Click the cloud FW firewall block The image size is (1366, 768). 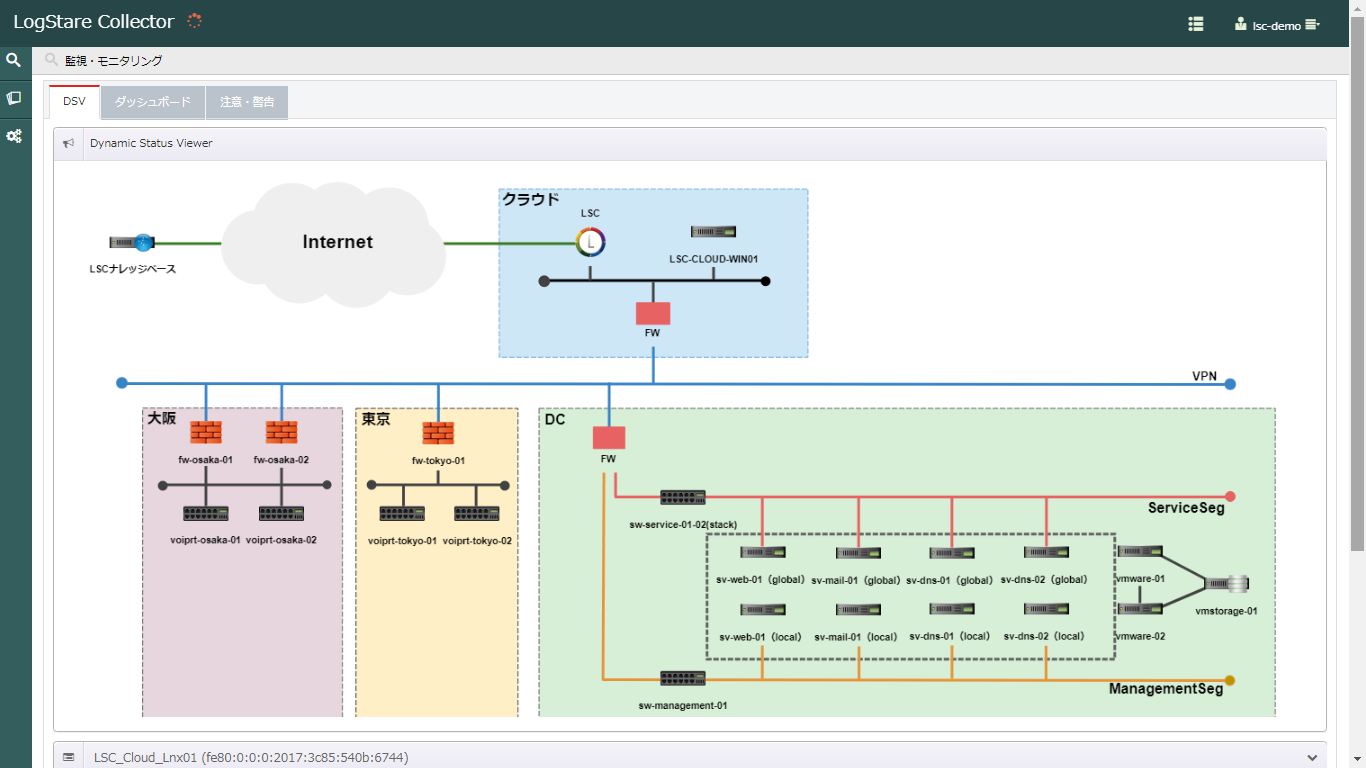tap(653, 313)
